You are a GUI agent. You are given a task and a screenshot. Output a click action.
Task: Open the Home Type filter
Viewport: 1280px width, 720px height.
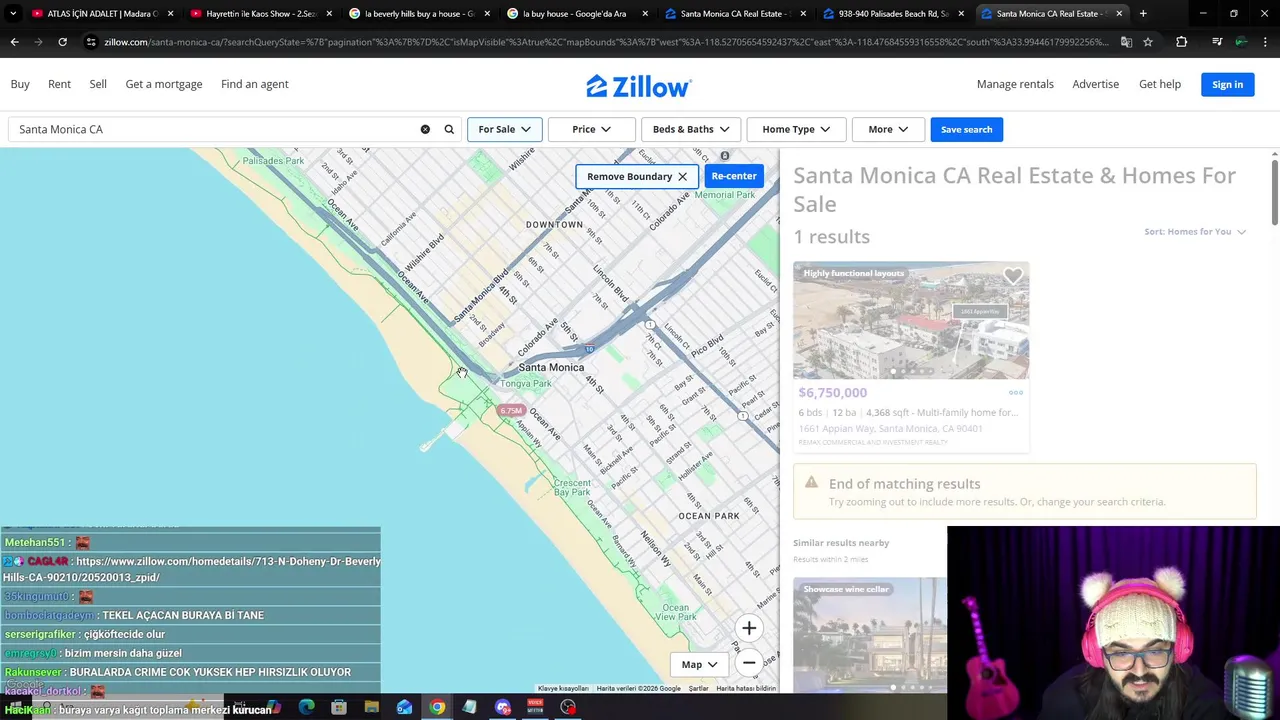click(796, 129)
